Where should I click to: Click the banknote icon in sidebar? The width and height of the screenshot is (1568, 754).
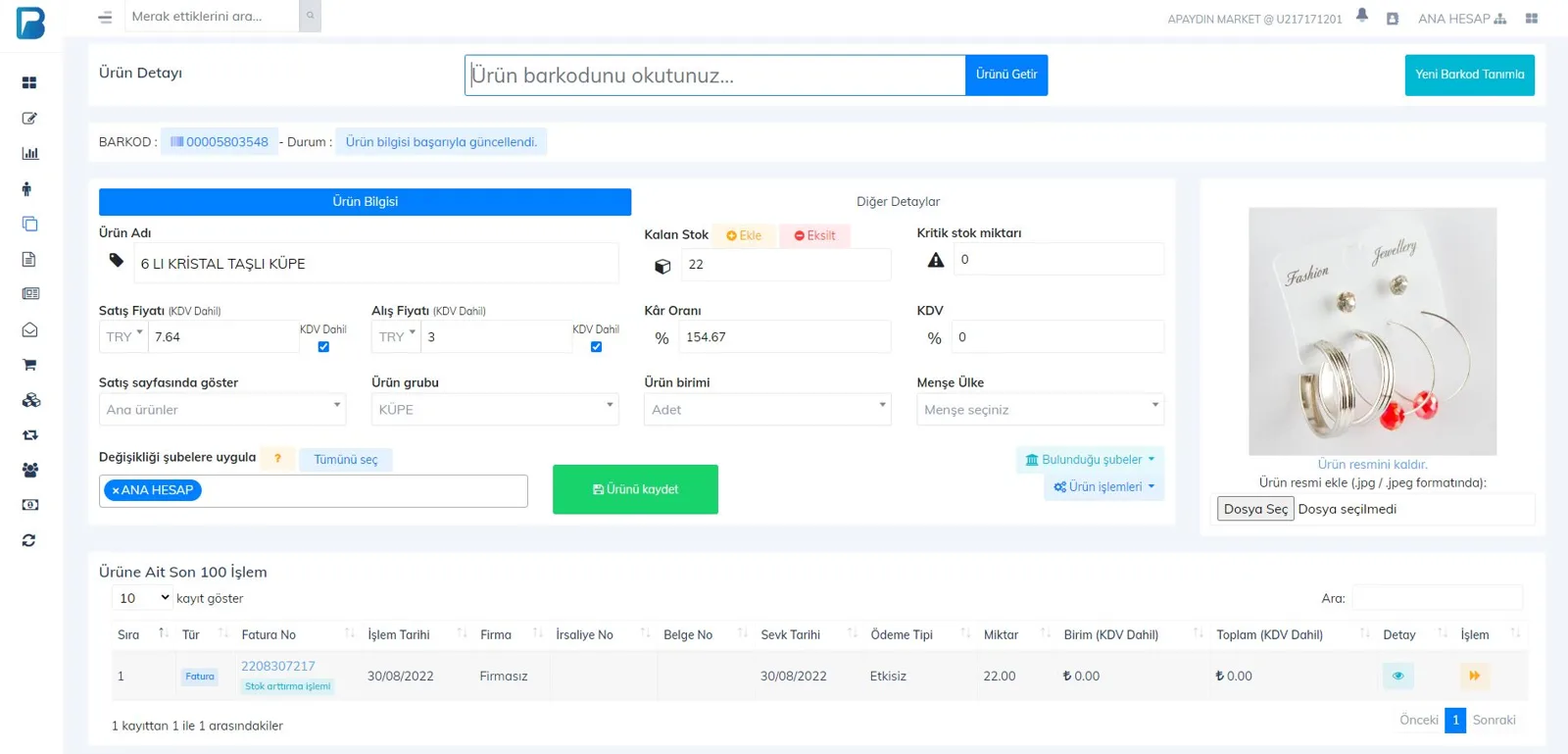point(30,505)
